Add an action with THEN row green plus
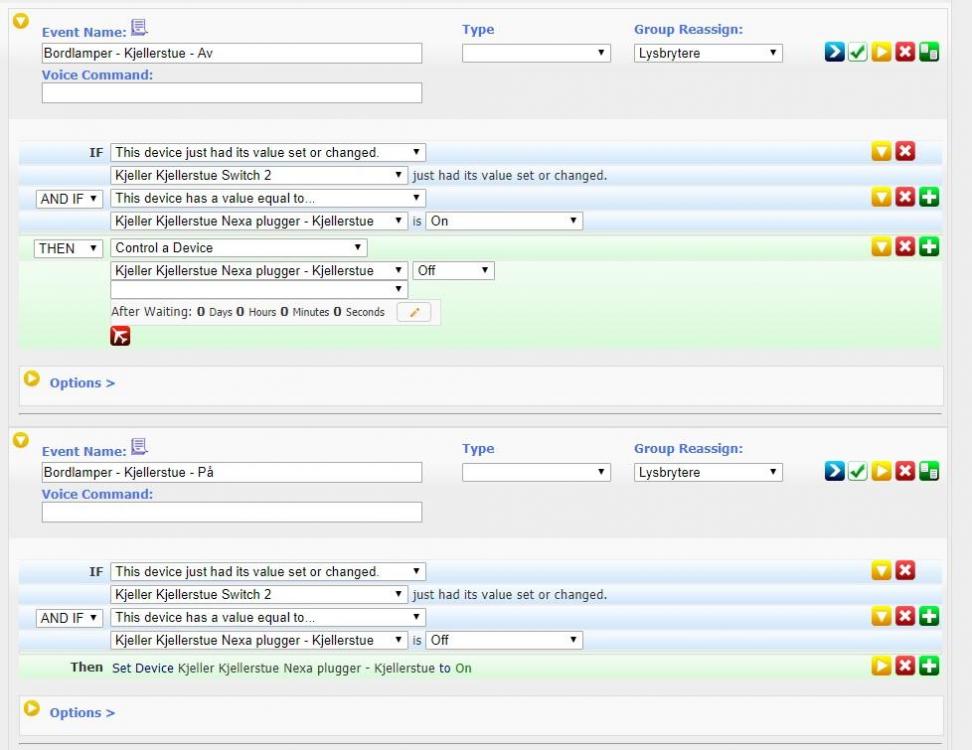 929,248
